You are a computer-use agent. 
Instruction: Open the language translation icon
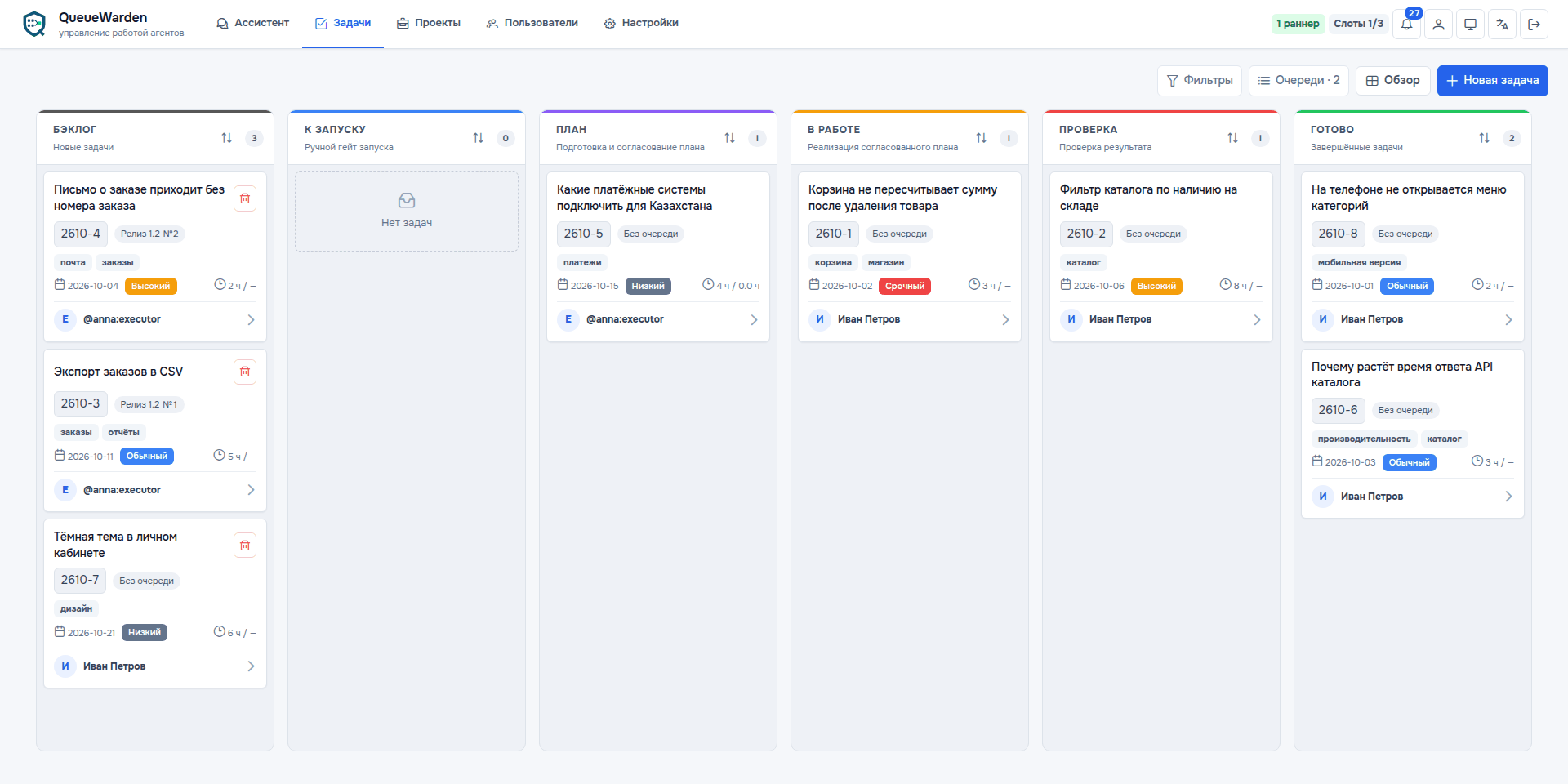[x=1502, y=24]
